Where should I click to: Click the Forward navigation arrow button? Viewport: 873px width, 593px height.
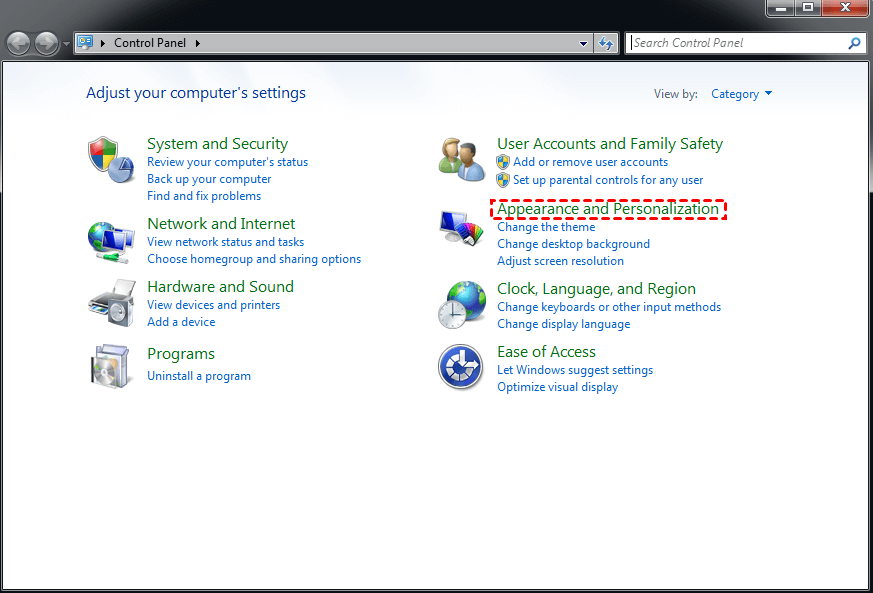46,43
